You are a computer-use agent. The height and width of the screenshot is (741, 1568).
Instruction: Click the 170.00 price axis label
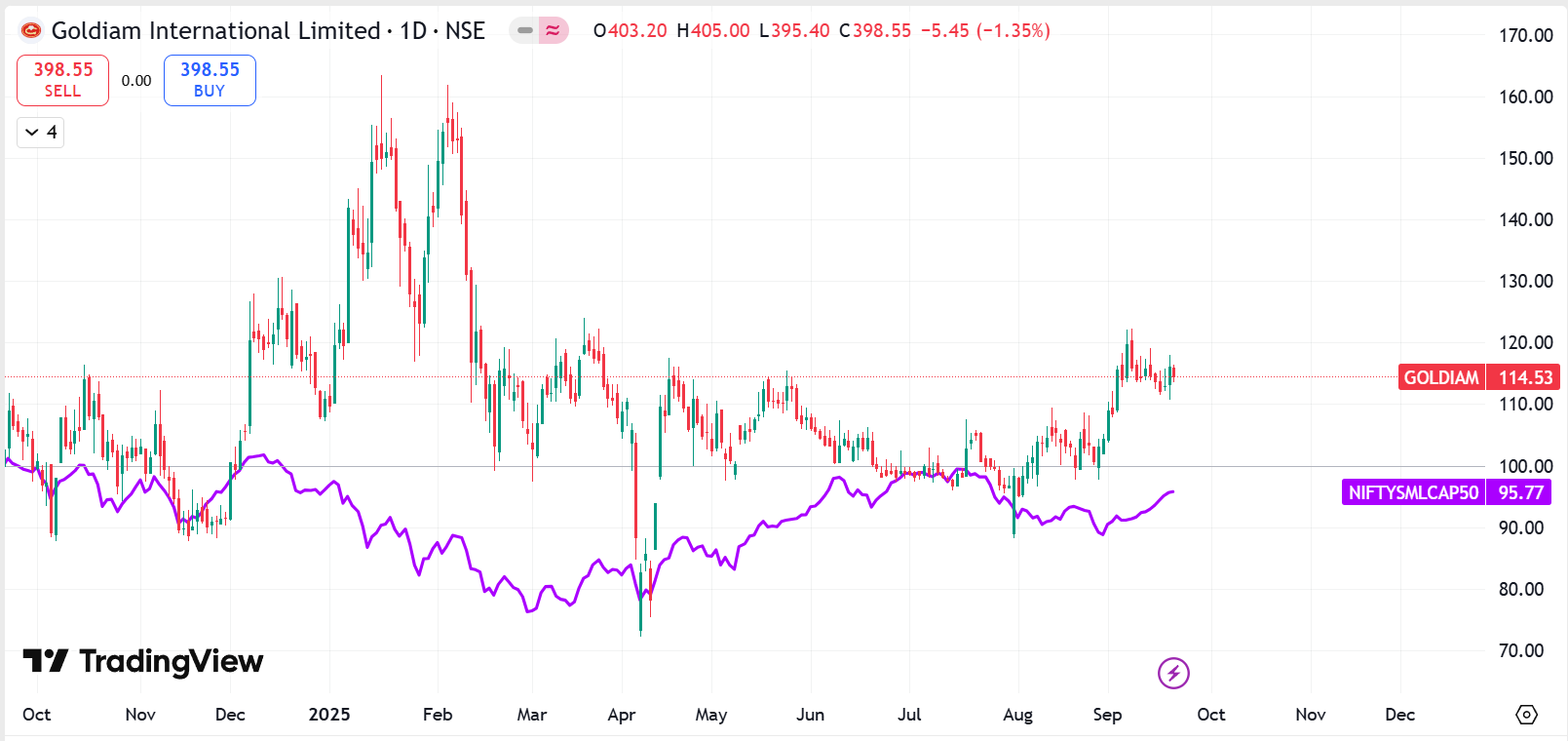[1526, 35]
